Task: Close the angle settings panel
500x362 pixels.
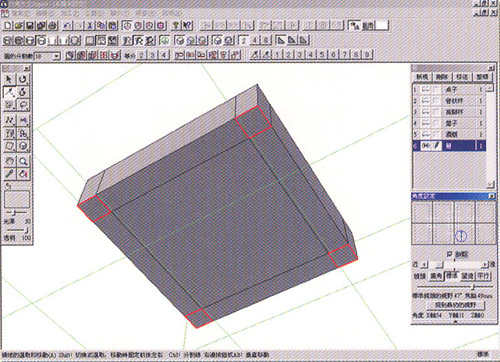Action: [491, 196]
